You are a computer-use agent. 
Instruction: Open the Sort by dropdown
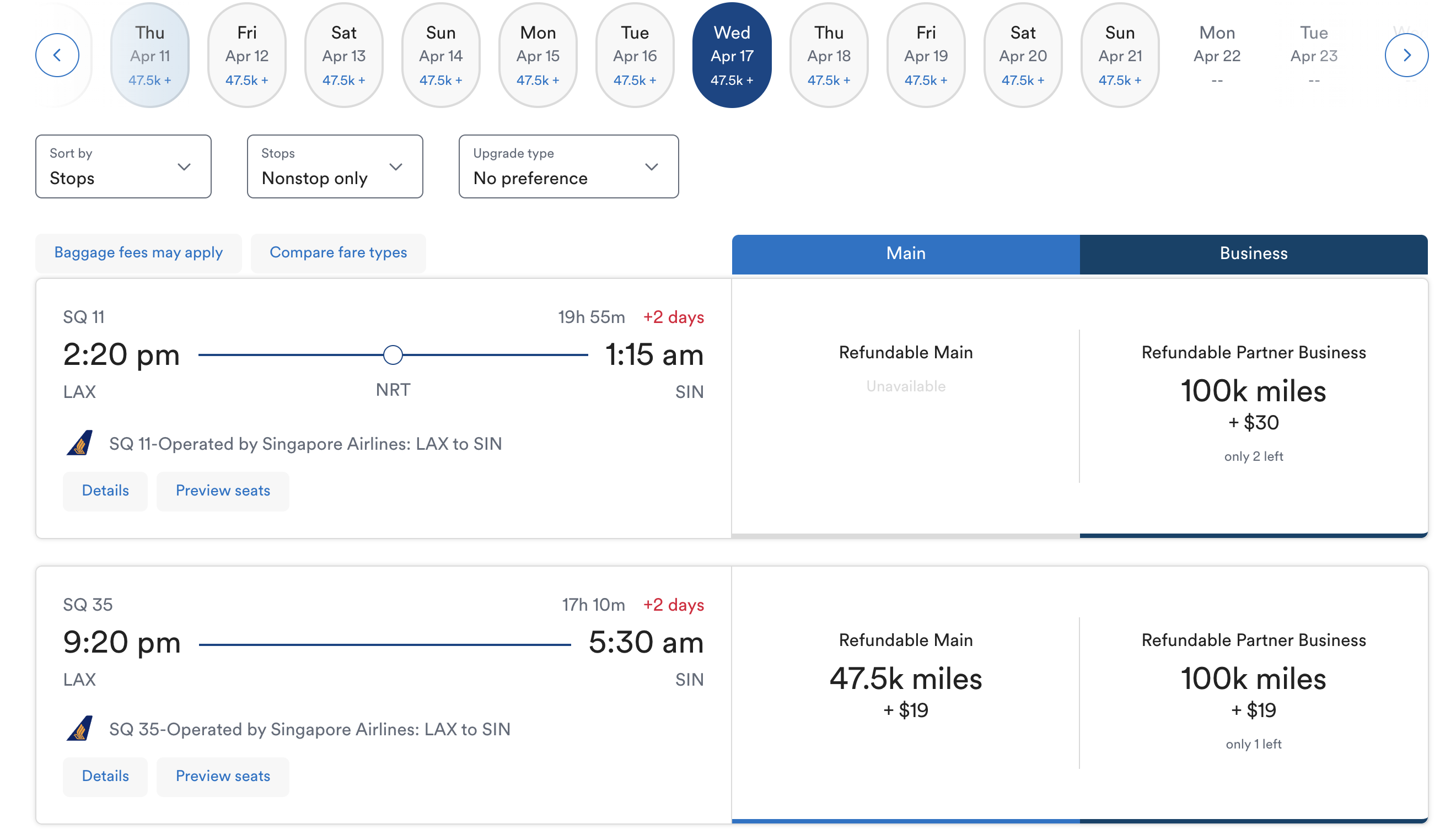(x=123, y=167)
